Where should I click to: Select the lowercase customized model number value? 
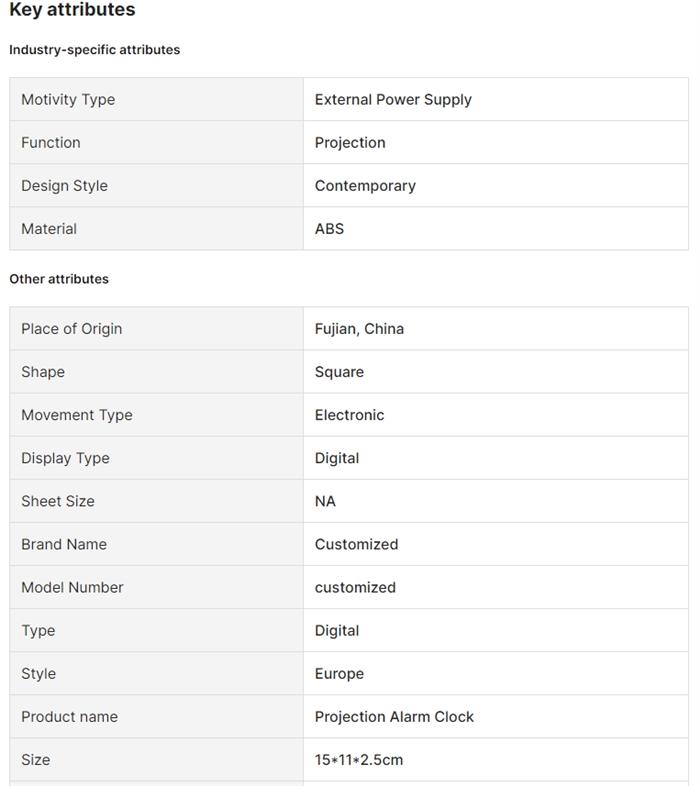tap(355, 587)
